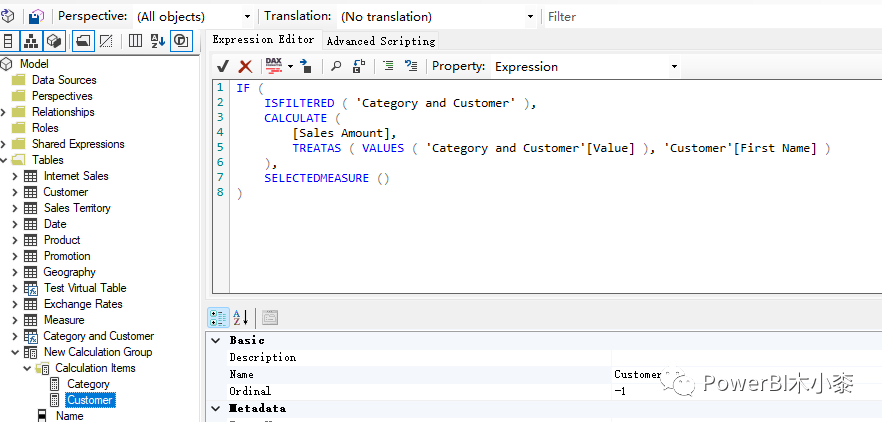882x422 pixels.
Task: Select the Geography table icon
Action: pyautogui.click(x=30, y=272)
